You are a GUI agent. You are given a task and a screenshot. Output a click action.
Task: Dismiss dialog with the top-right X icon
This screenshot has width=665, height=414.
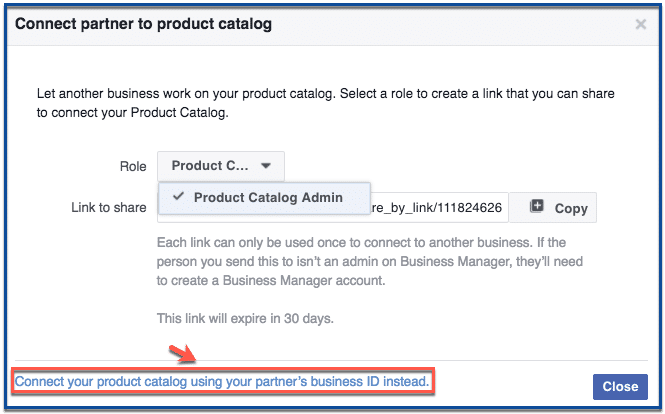(x=641, y=24)
